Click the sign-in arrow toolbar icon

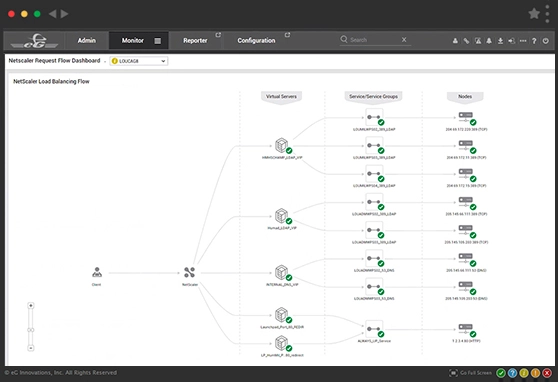click(x=511, y=41)
